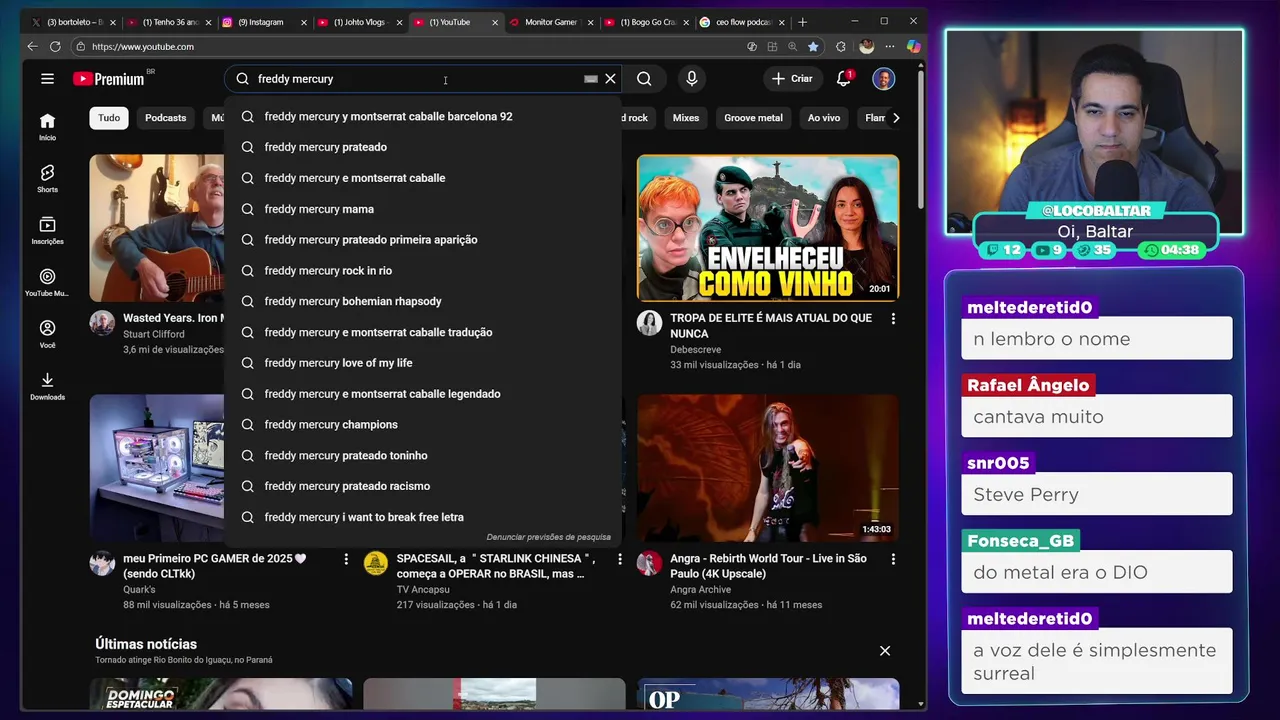
Task: Select the Ao vivo filter chip
Action: 824,118
